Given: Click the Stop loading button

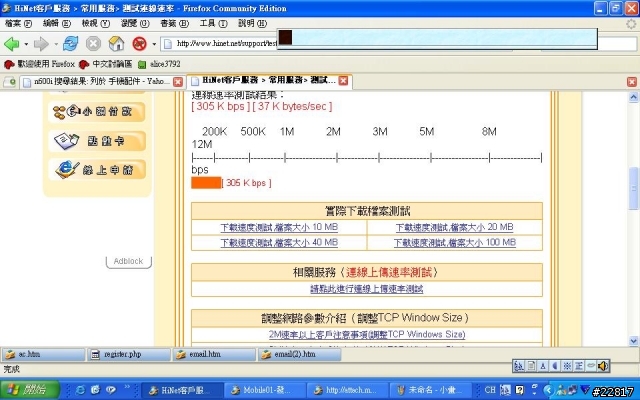Looking at the screenshot, I should pos(93,44).
